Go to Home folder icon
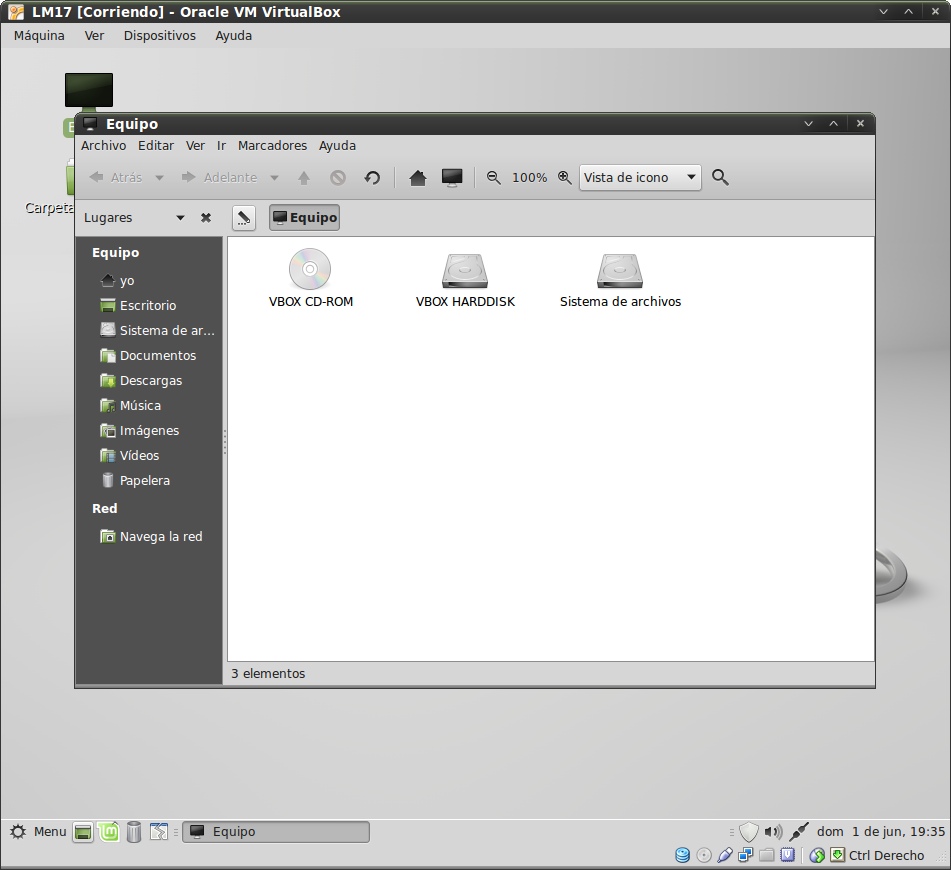 tap(418, 178)
